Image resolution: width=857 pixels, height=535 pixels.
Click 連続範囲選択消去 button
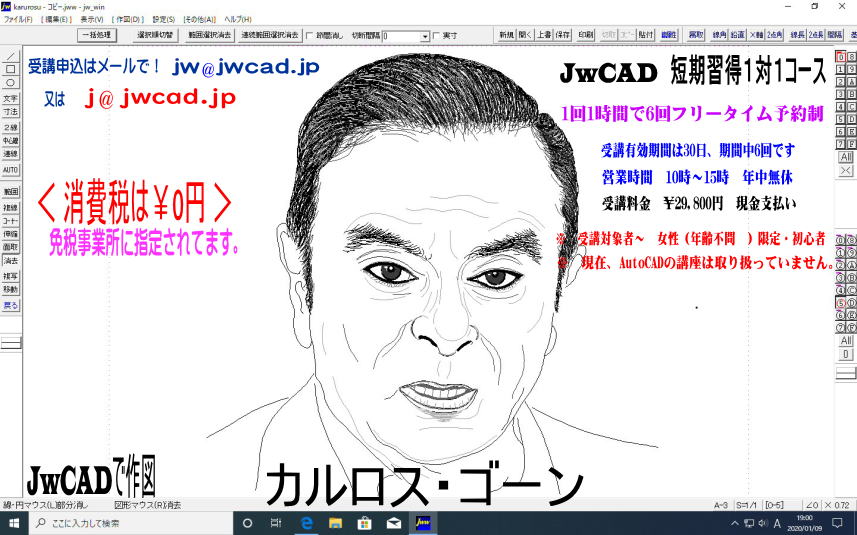tap(270, 35)
